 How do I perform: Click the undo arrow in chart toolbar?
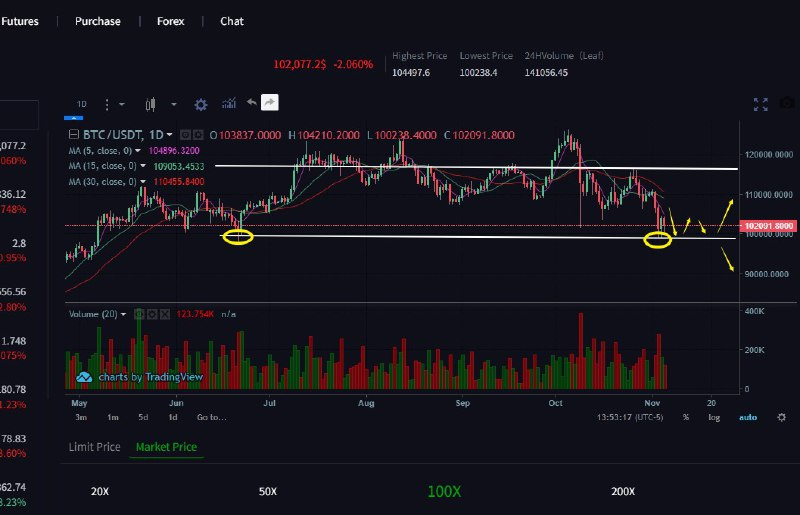click(x=251, y=102)
